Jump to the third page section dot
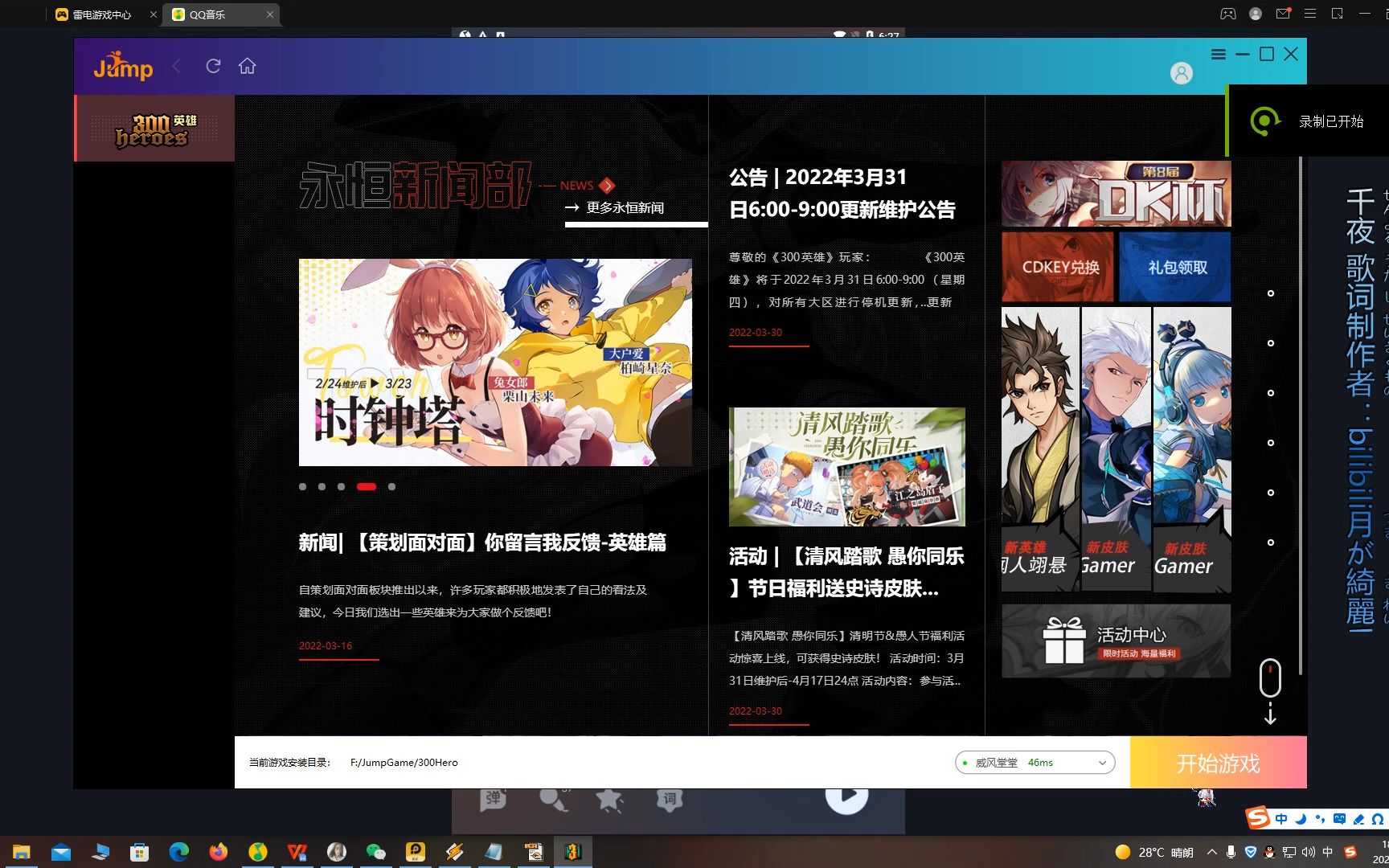Screen dimensions: 1389x868 point(1271,393)
